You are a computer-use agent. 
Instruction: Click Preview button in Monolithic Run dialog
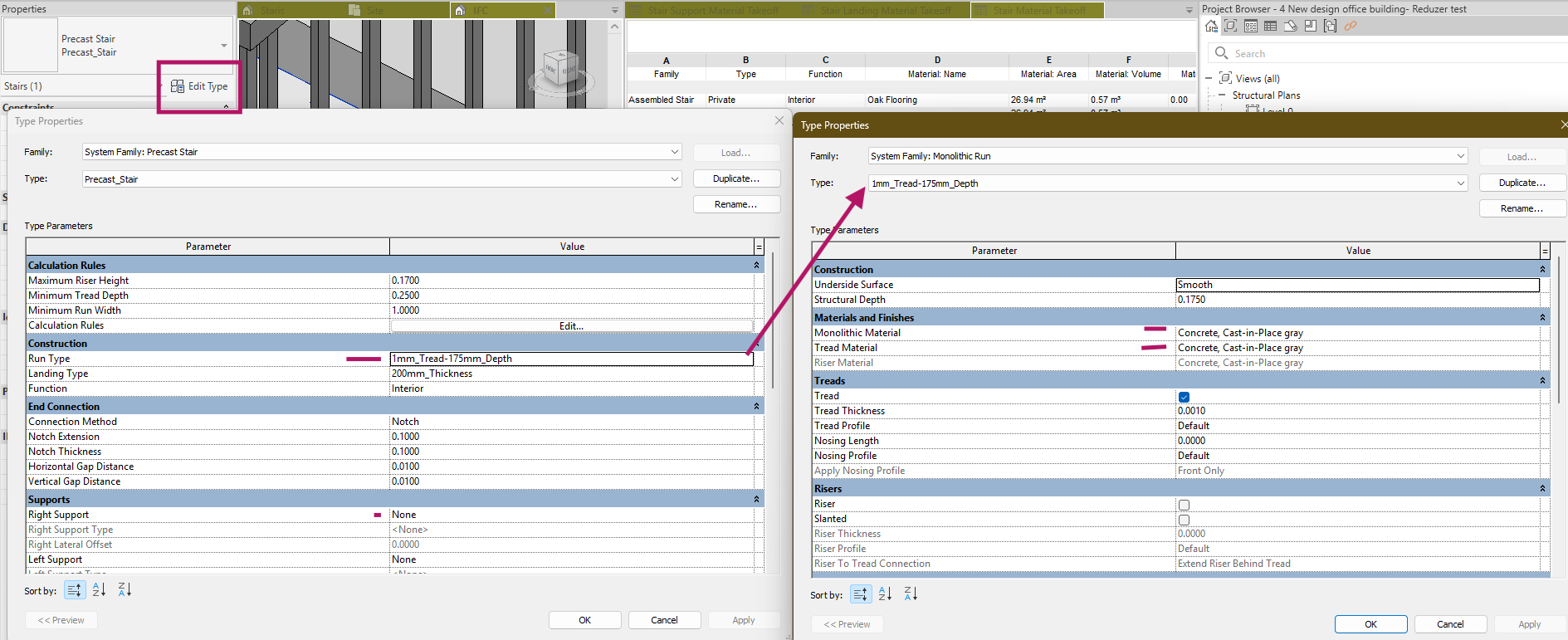pyautogui.click(x=848, y=624)
